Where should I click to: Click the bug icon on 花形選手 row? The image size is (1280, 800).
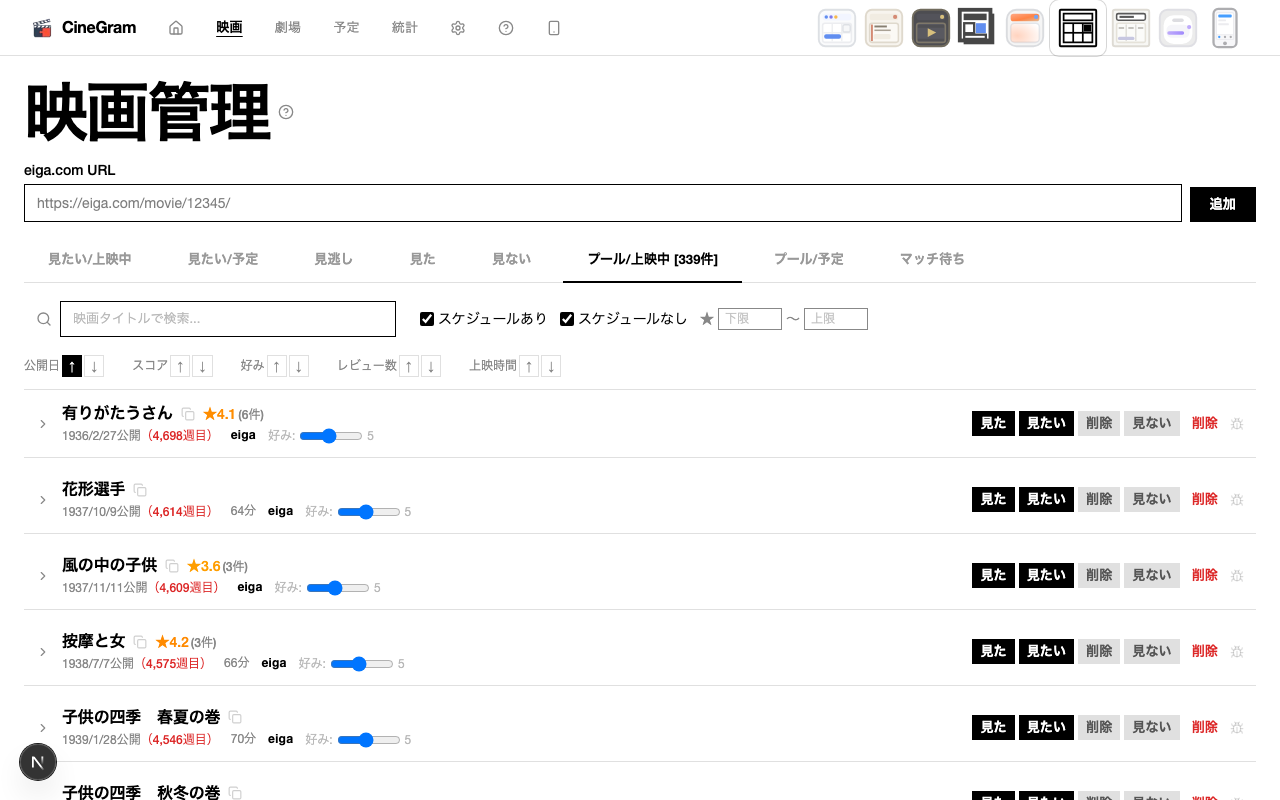point(1237,499)
